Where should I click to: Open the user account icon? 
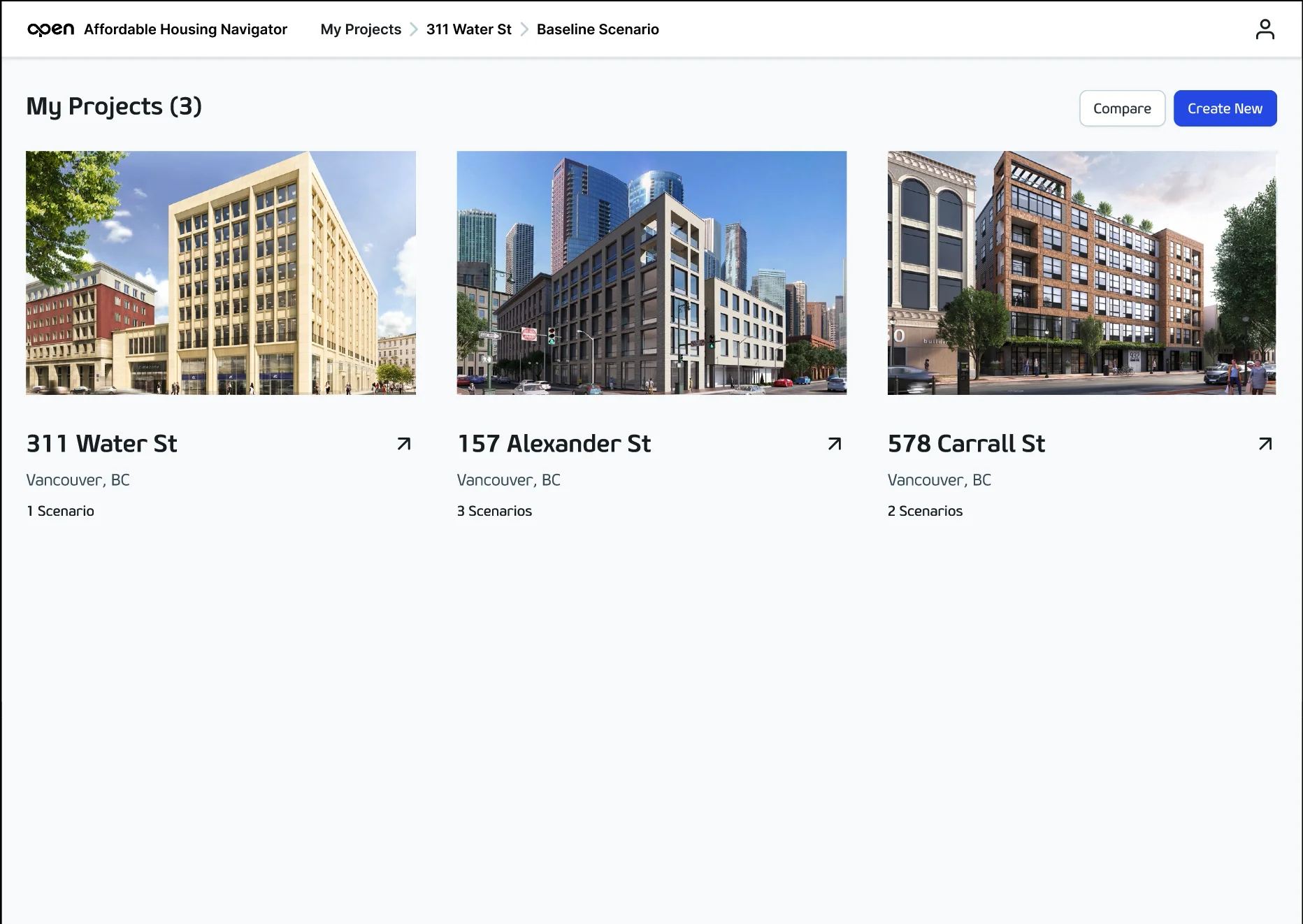click(x=1265, y=29)
